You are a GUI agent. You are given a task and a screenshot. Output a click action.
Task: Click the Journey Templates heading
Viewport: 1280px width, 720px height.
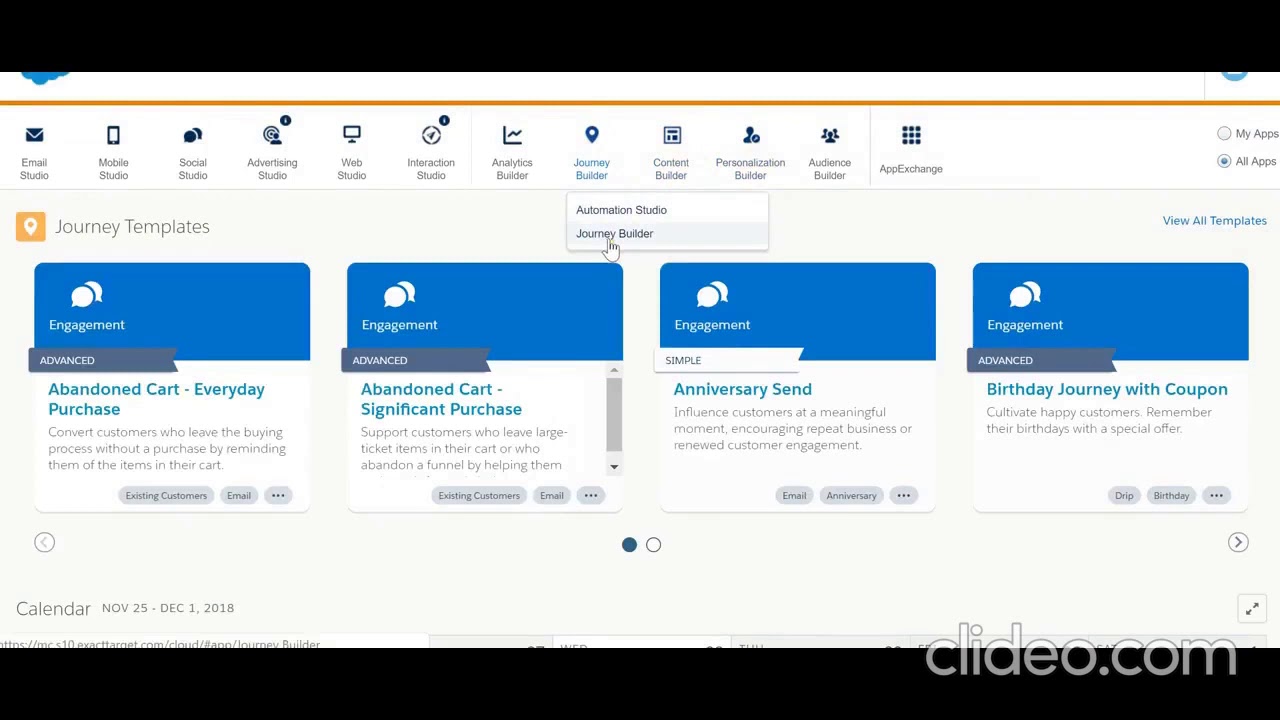(x=132, y=227)
